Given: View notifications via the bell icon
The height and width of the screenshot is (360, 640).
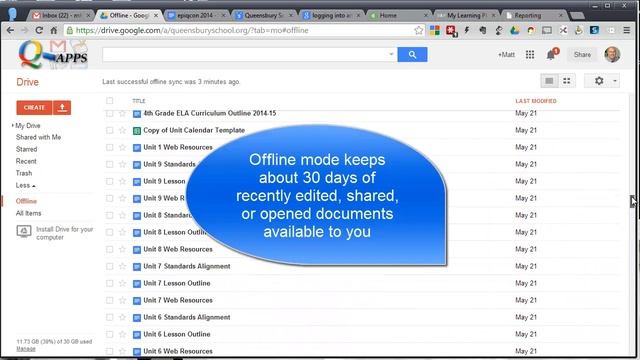Looking at the screenshot, I should coord(551,54).
